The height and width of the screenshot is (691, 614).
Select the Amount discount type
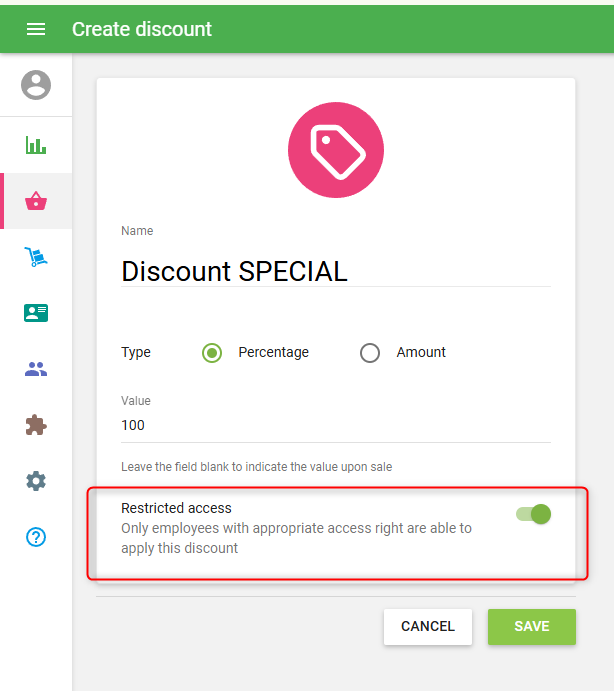[x=370, y=353]
